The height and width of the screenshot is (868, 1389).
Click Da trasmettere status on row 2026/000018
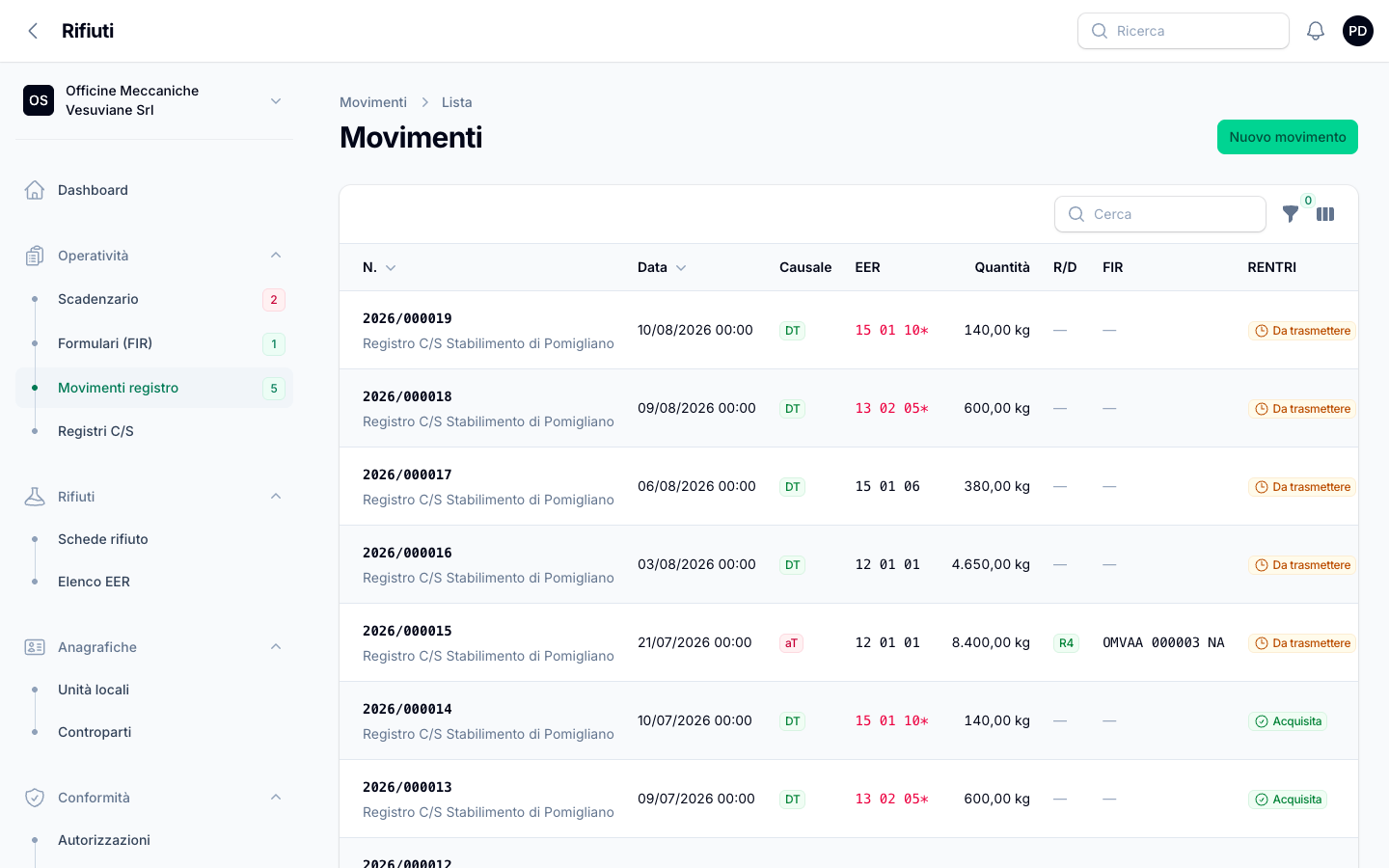coord(1302,409)
